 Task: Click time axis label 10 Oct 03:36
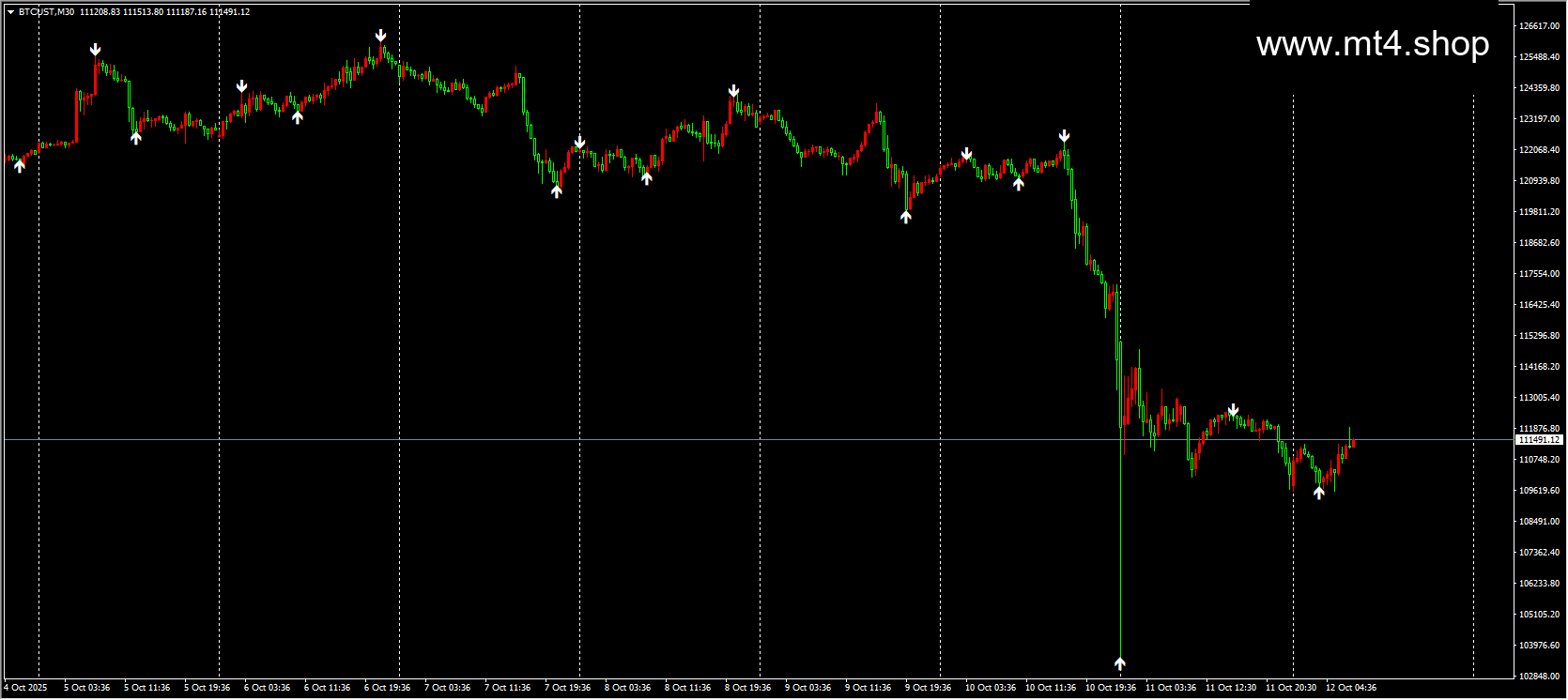click(991, 688)
